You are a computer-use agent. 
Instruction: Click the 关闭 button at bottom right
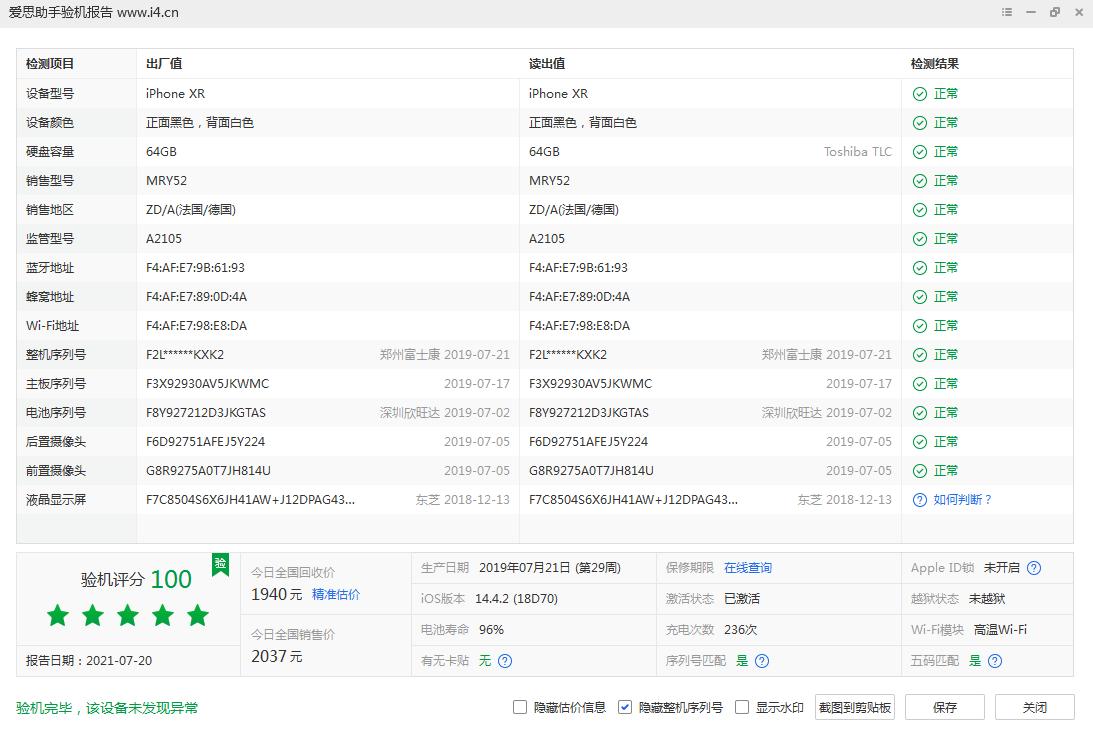tap(1035, 707)
